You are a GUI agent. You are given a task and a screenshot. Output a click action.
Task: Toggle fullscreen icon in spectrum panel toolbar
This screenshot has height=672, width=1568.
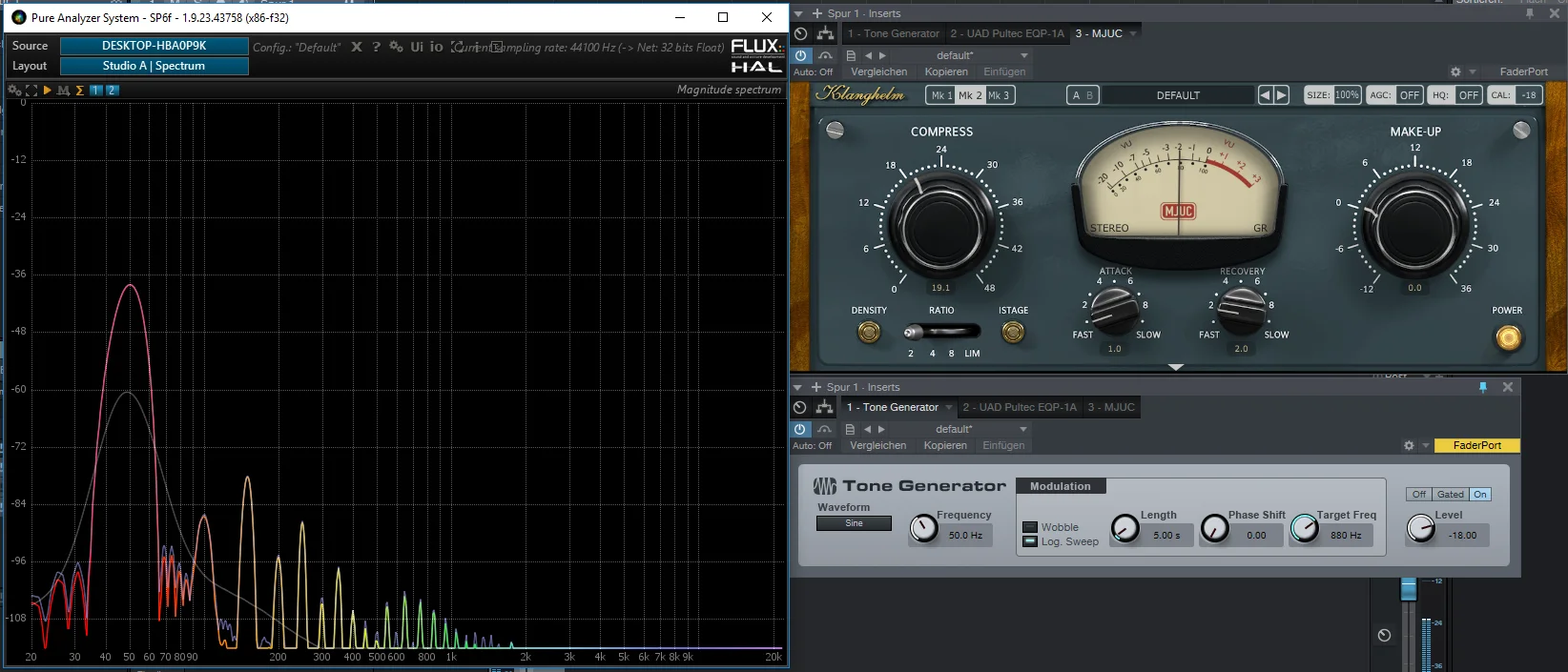pos(31,91)
